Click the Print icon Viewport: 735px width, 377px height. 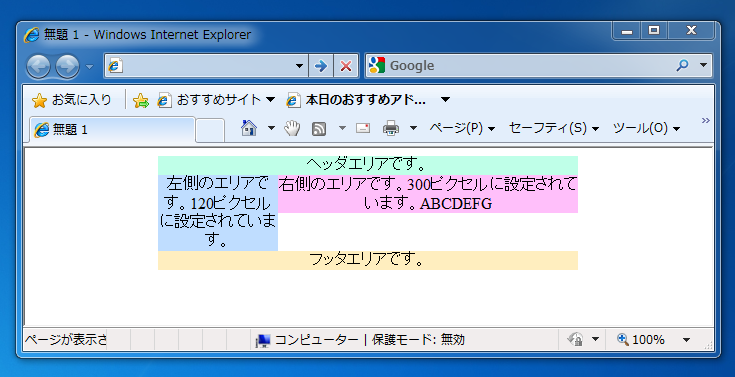pos(391,128)
